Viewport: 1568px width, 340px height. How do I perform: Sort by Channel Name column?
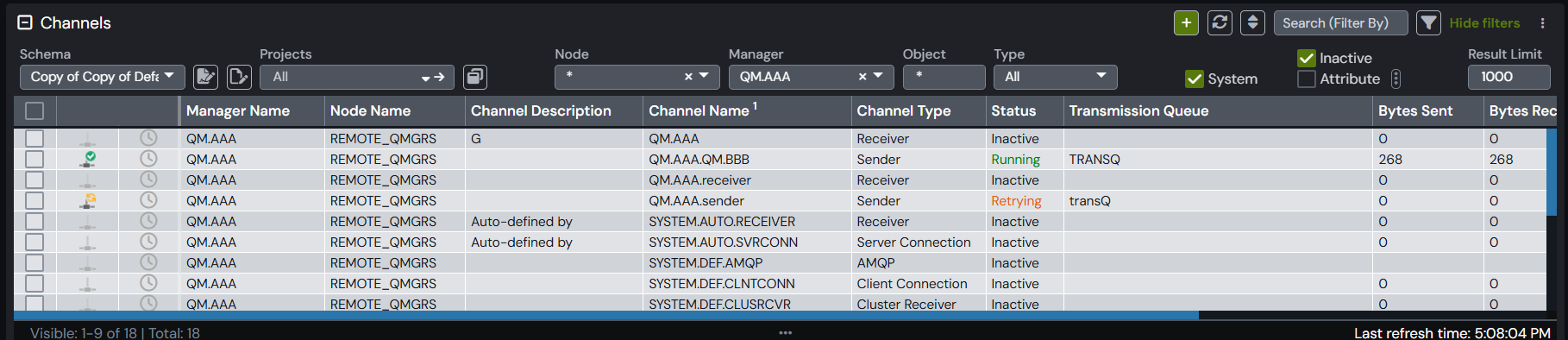pos(699,110)
